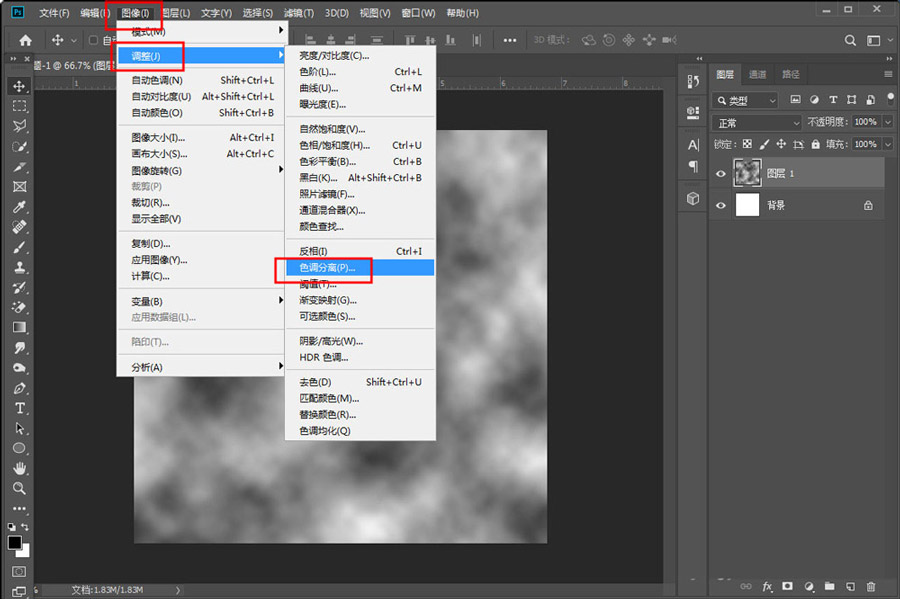Click the 图层 1 layer thumbnail
This screenshot has width=900, height=599.
[747, 173]
